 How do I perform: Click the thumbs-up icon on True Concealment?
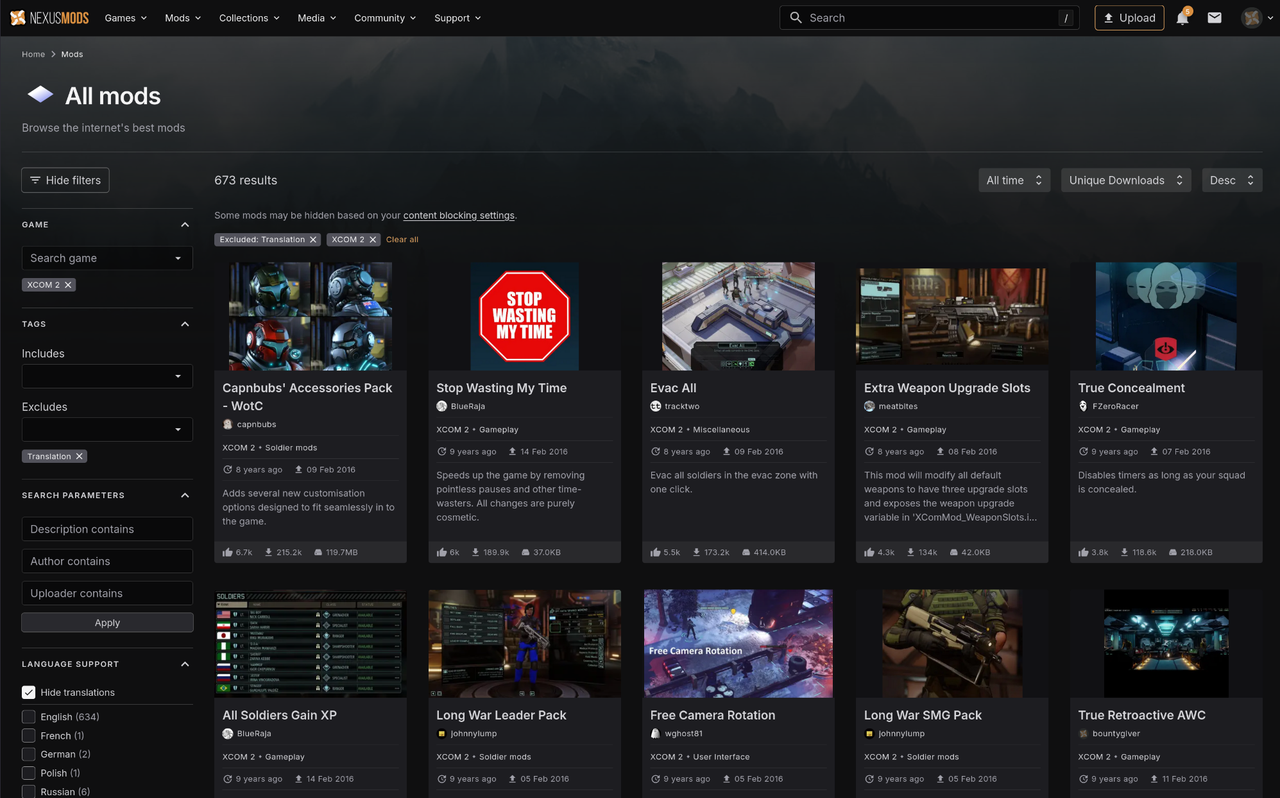pos(1084,552)
